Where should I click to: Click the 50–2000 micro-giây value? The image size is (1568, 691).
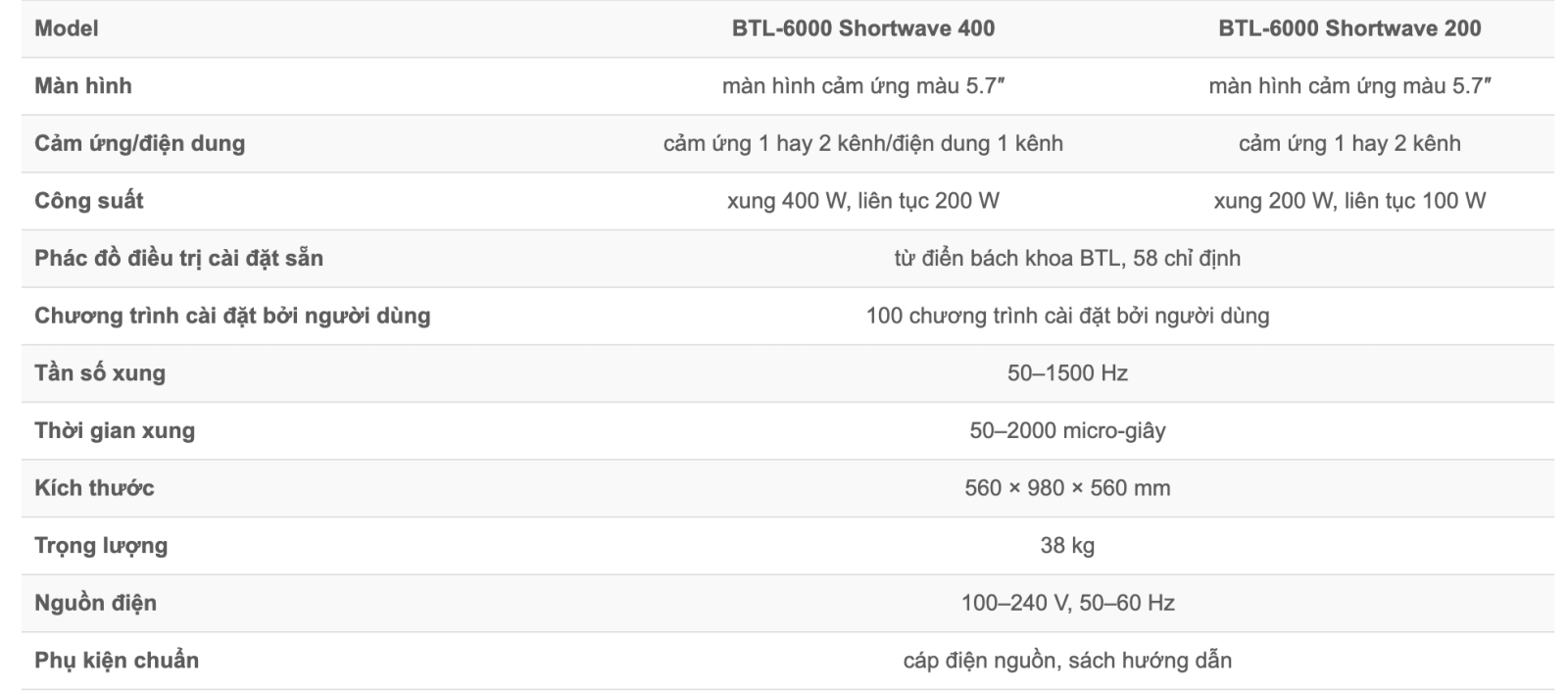click(1067, 431)
